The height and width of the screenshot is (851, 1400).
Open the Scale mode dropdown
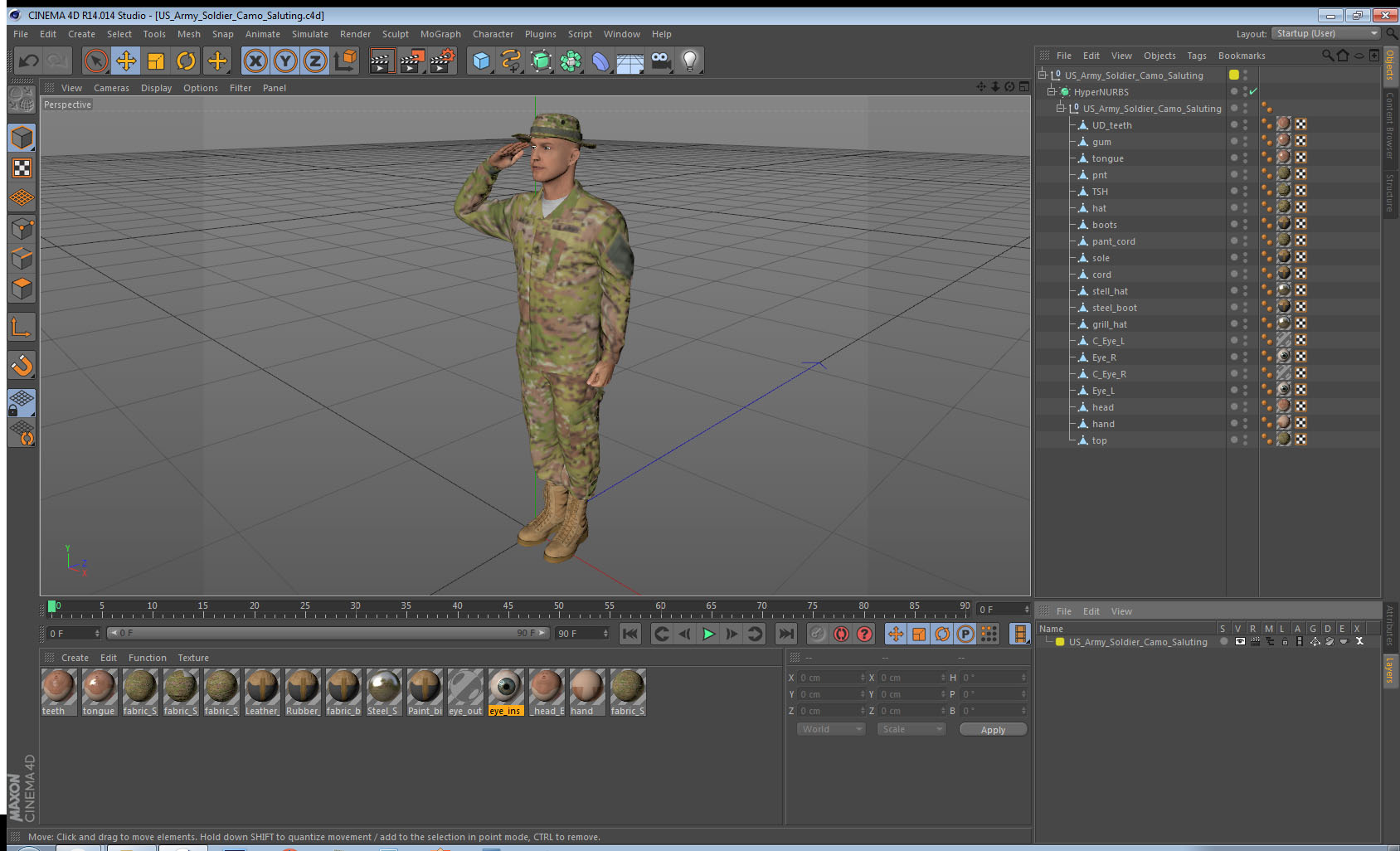[911, 729]
